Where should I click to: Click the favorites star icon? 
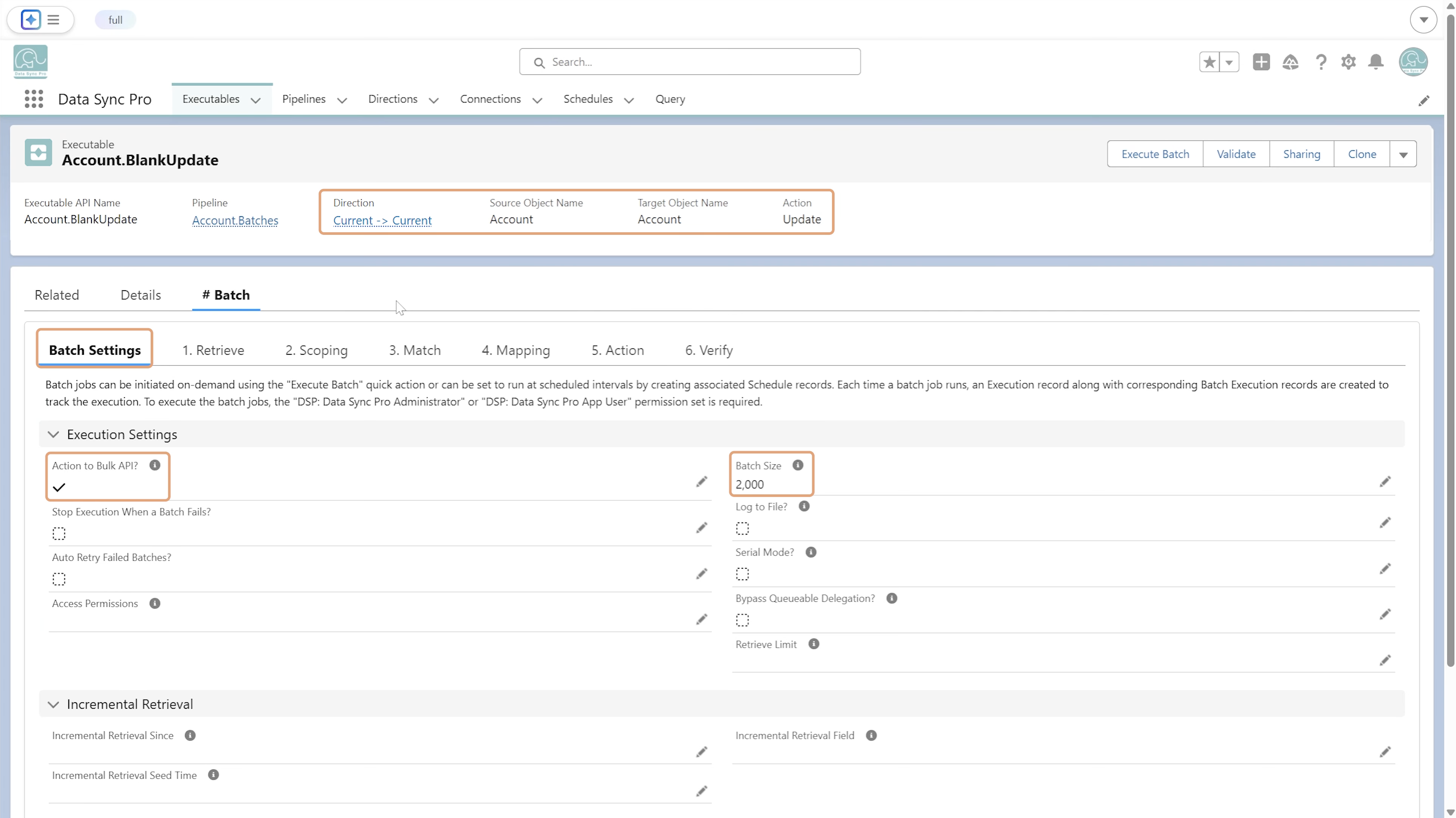point(1209,61)
